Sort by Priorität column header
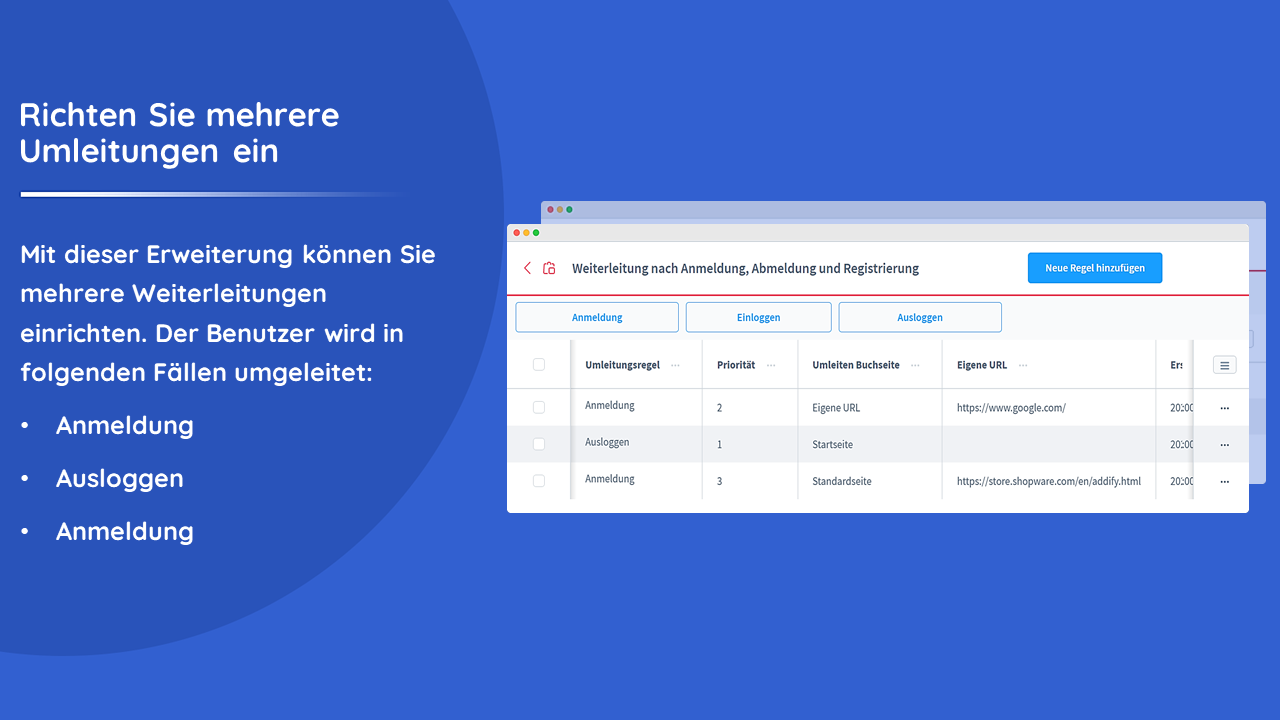The image size is (1280, 720). (x=736, y=365)
